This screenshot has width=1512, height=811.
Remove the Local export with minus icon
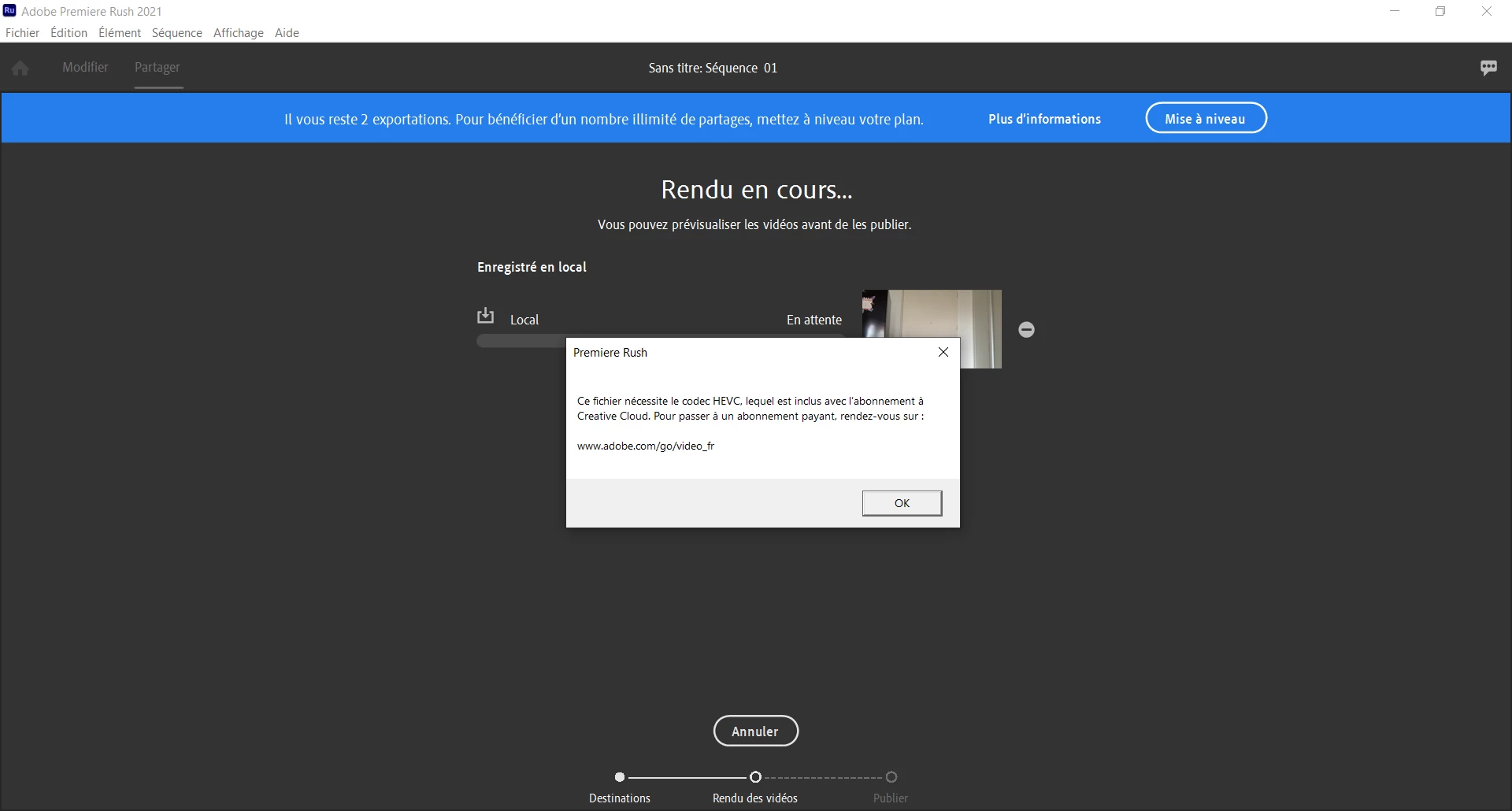[x=1026, y=330]
